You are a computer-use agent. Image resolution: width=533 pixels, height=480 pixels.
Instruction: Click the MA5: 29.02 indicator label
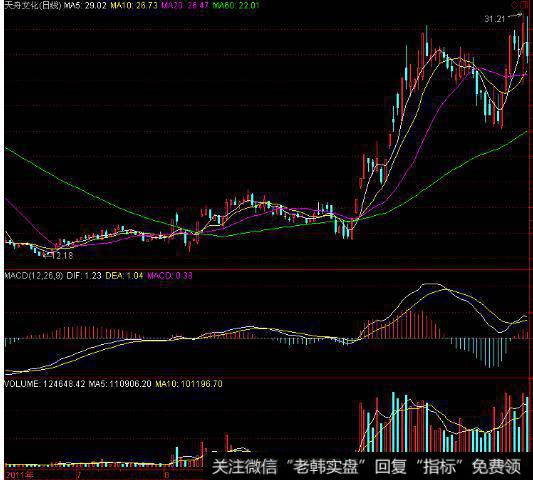click(85, 5)
